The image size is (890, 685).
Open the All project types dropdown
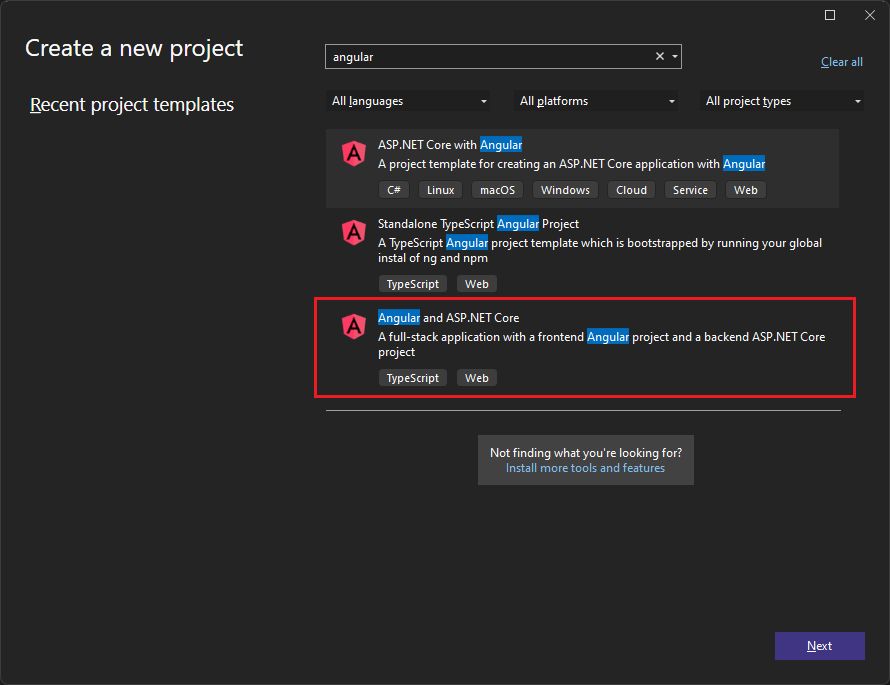coord(783,100)
